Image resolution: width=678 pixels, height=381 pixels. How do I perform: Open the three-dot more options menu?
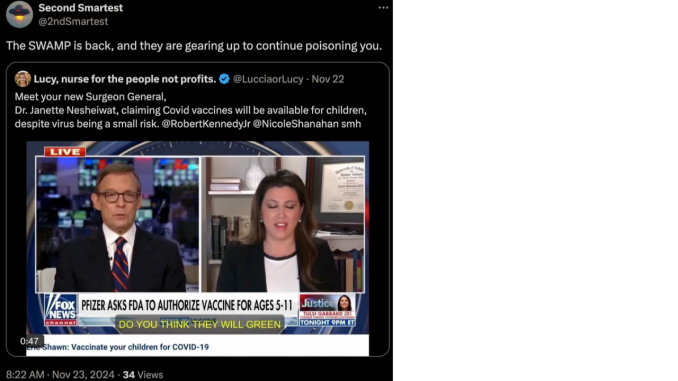[x=383, y=8]
